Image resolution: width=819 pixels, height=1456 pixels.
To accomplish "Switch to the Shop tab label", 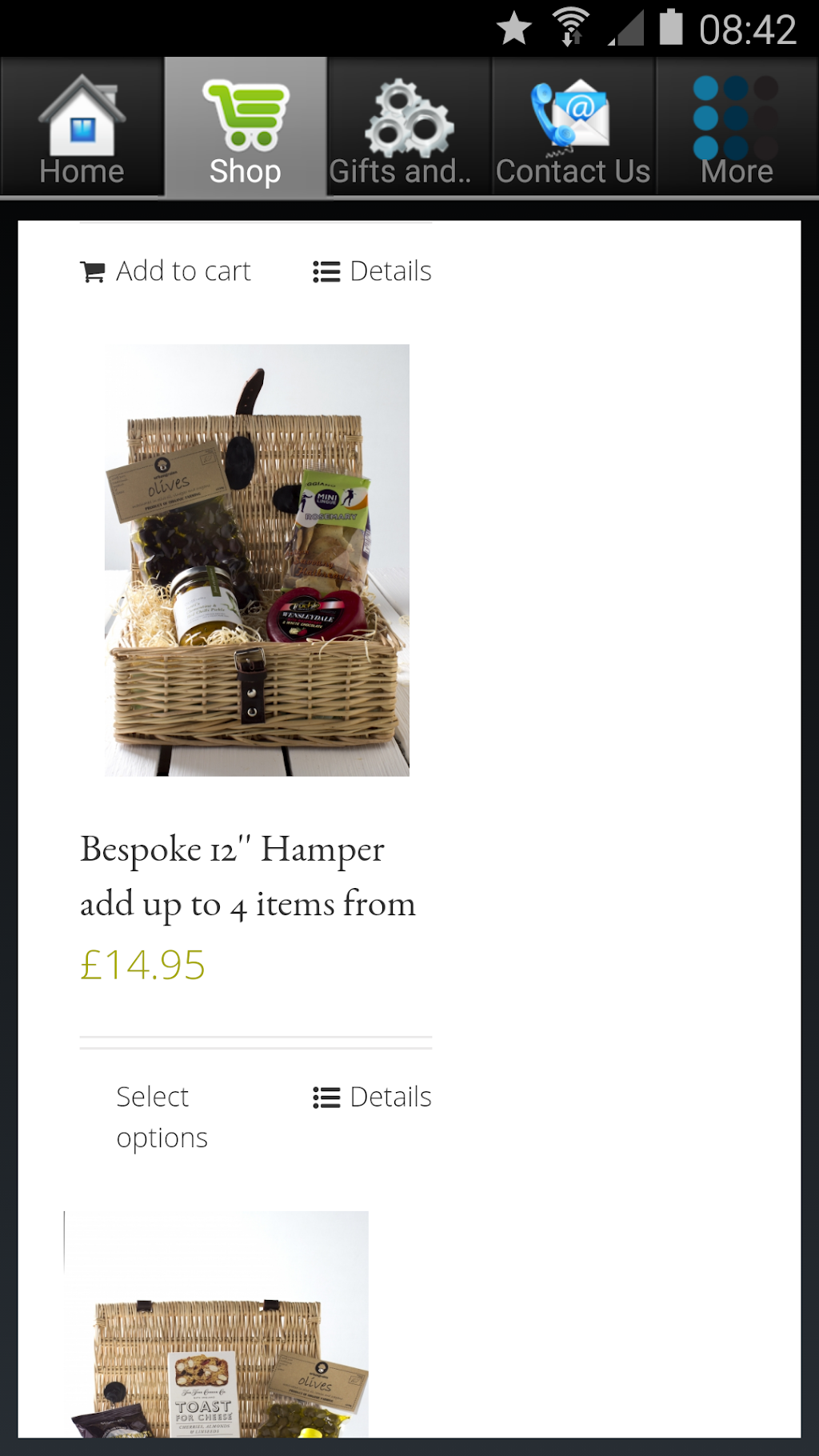I will [x=246, y=171].
